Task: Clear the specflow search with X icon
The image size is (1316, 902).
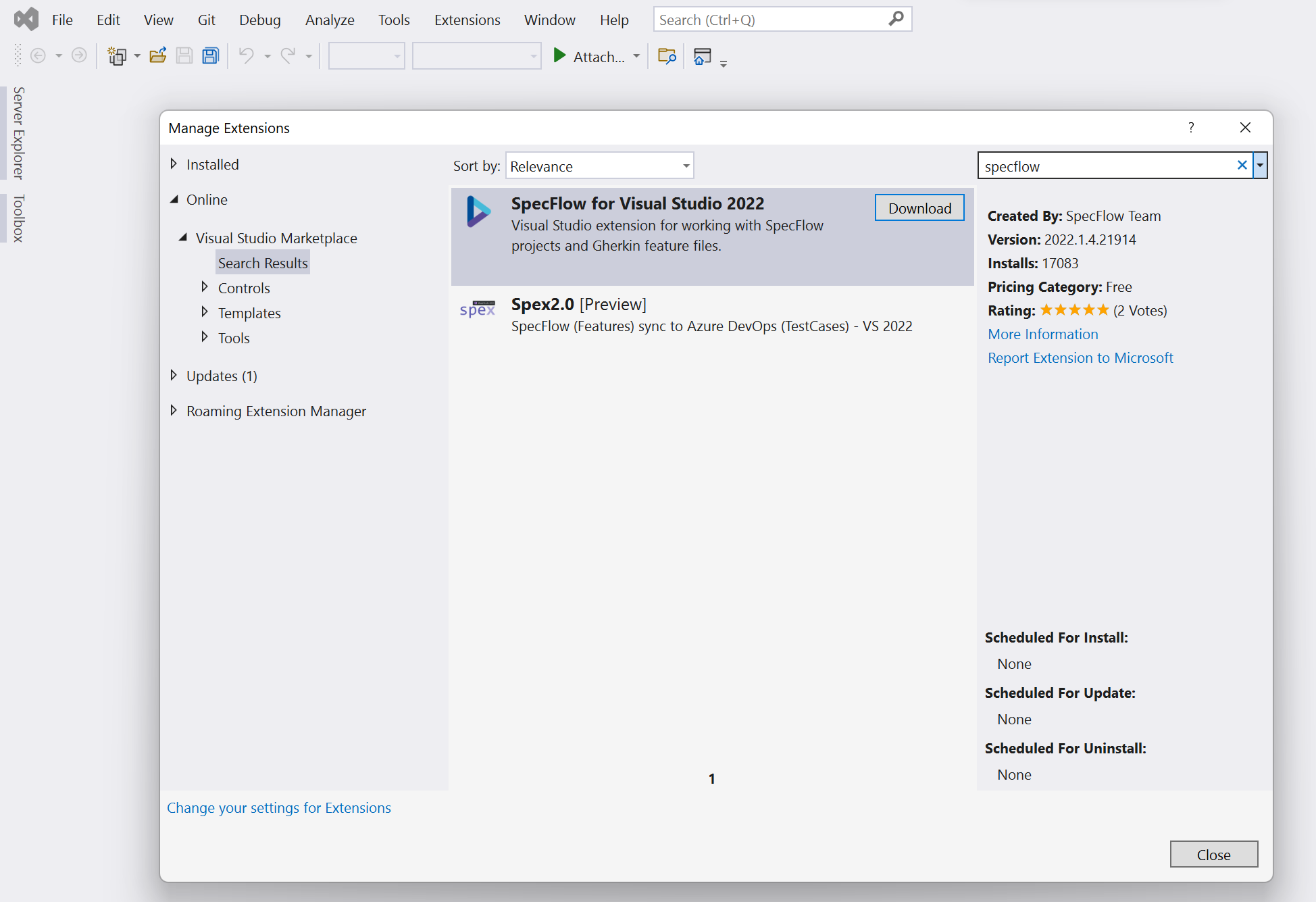Action: tap(1242, 166)
